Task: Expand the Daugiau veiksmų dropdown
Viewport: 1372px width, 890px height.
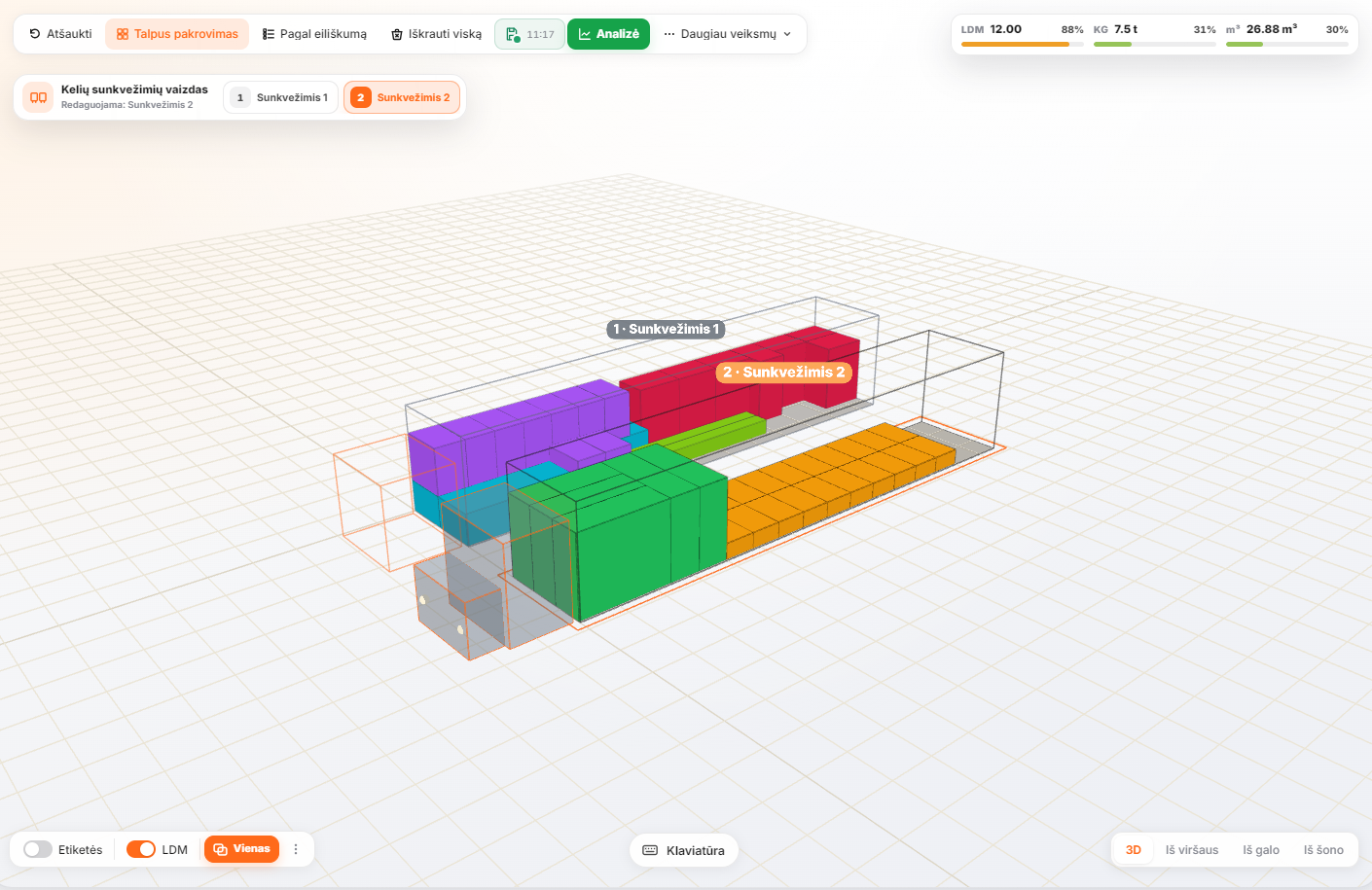Action: point(727,34)
